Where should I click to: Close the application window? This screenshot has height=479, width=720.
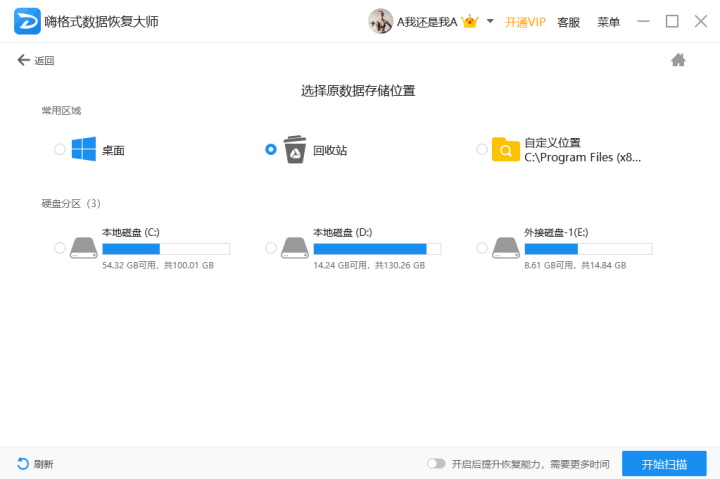click(701, 21)
